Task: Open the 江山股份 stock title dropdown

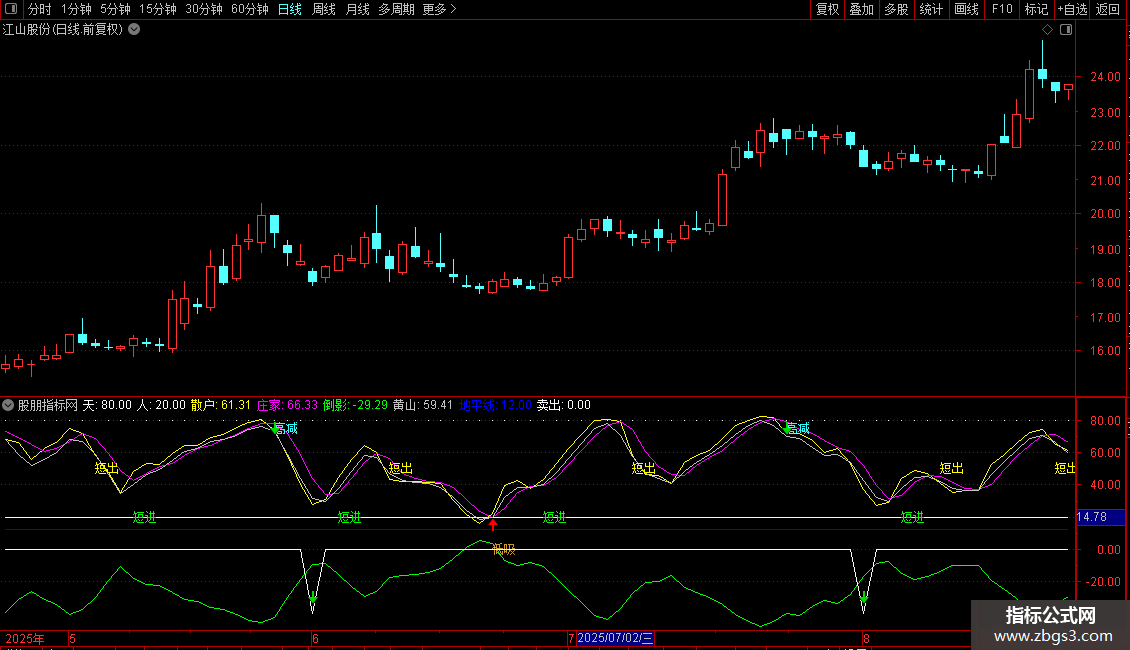Action: click(134, 29)
